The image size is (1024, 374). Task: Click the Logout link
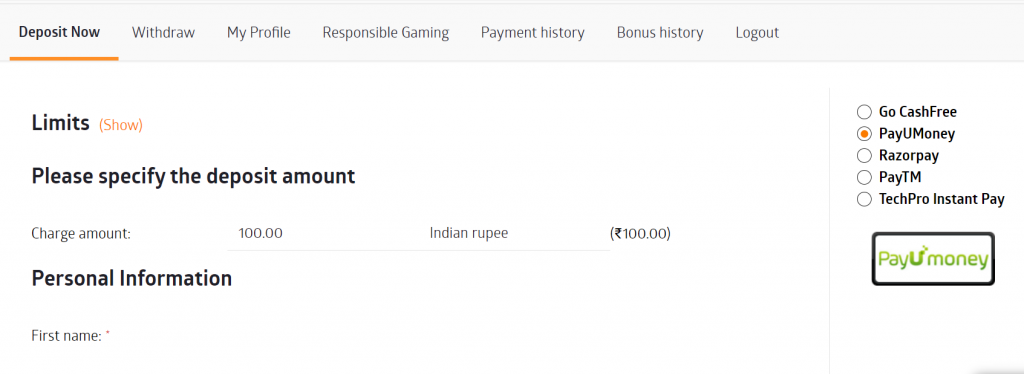[757, 33]
